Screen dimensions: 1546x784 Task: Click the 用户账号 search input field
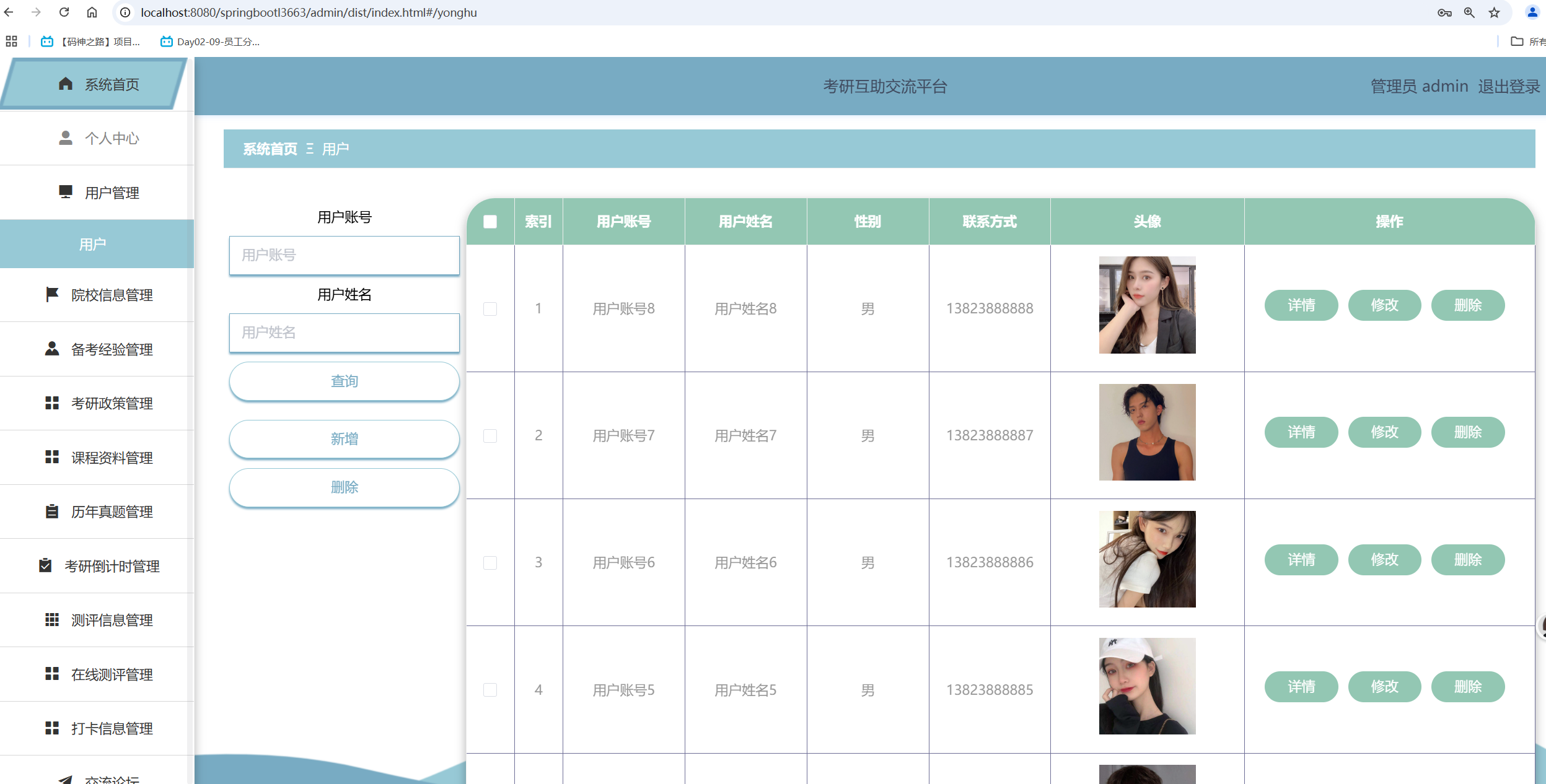344,255
